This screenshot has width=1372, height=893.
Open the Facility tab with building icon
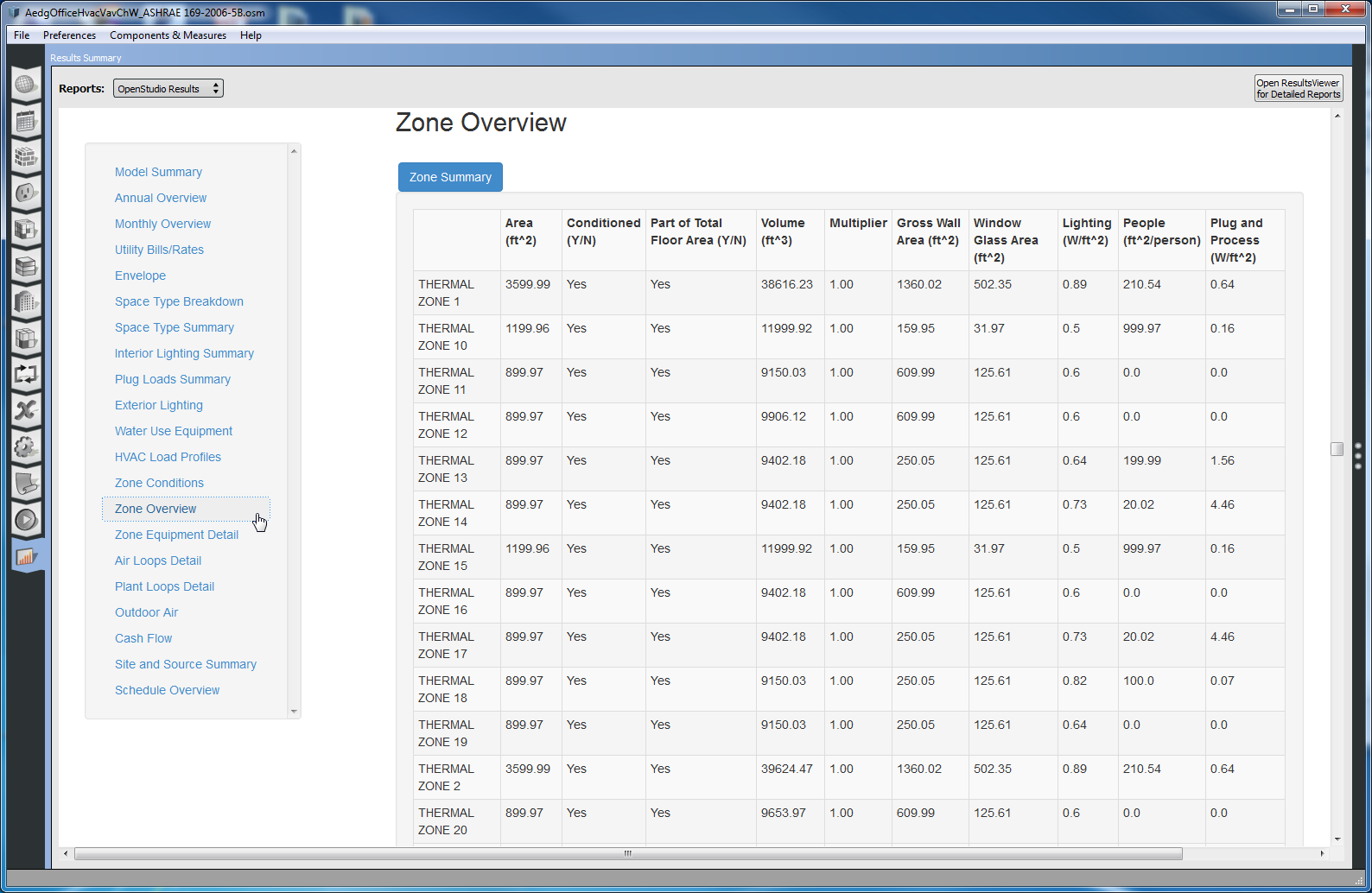[26, 302]
